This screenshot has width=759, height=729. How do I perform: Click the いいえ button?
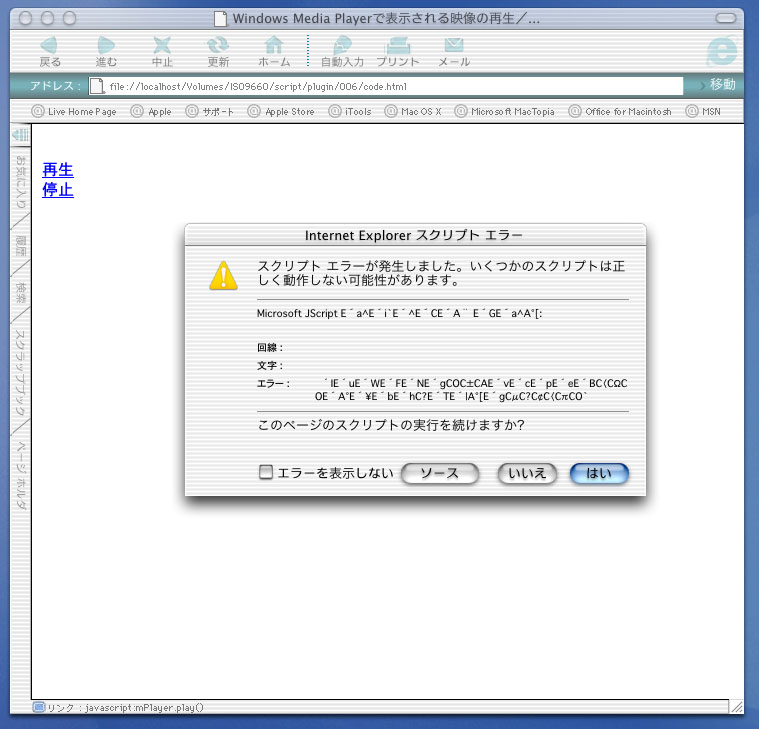(527, 473)
